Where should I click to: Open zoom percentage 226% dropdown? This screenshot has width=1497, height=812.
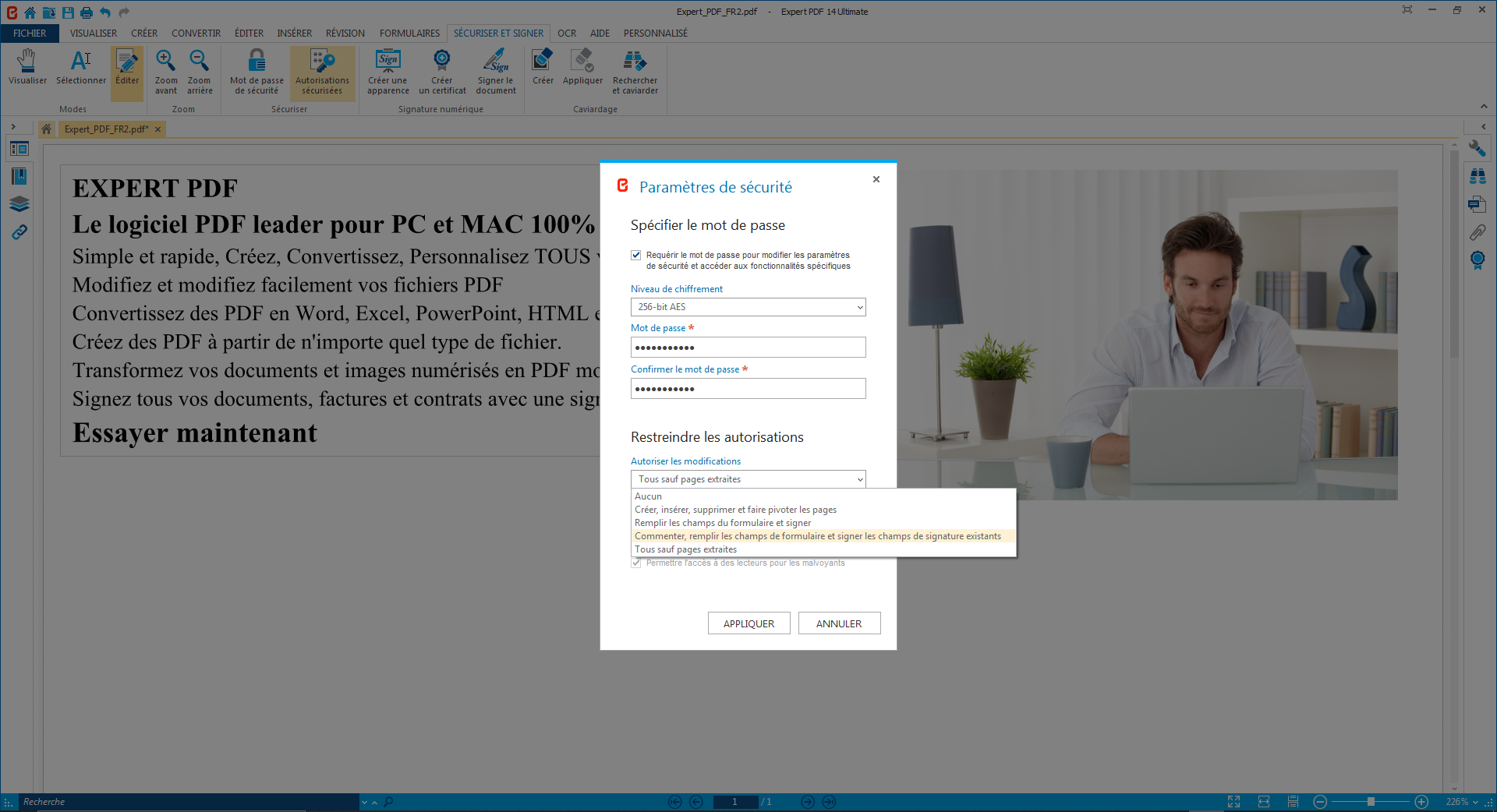pyautogui.click(x=1462, y=802)
